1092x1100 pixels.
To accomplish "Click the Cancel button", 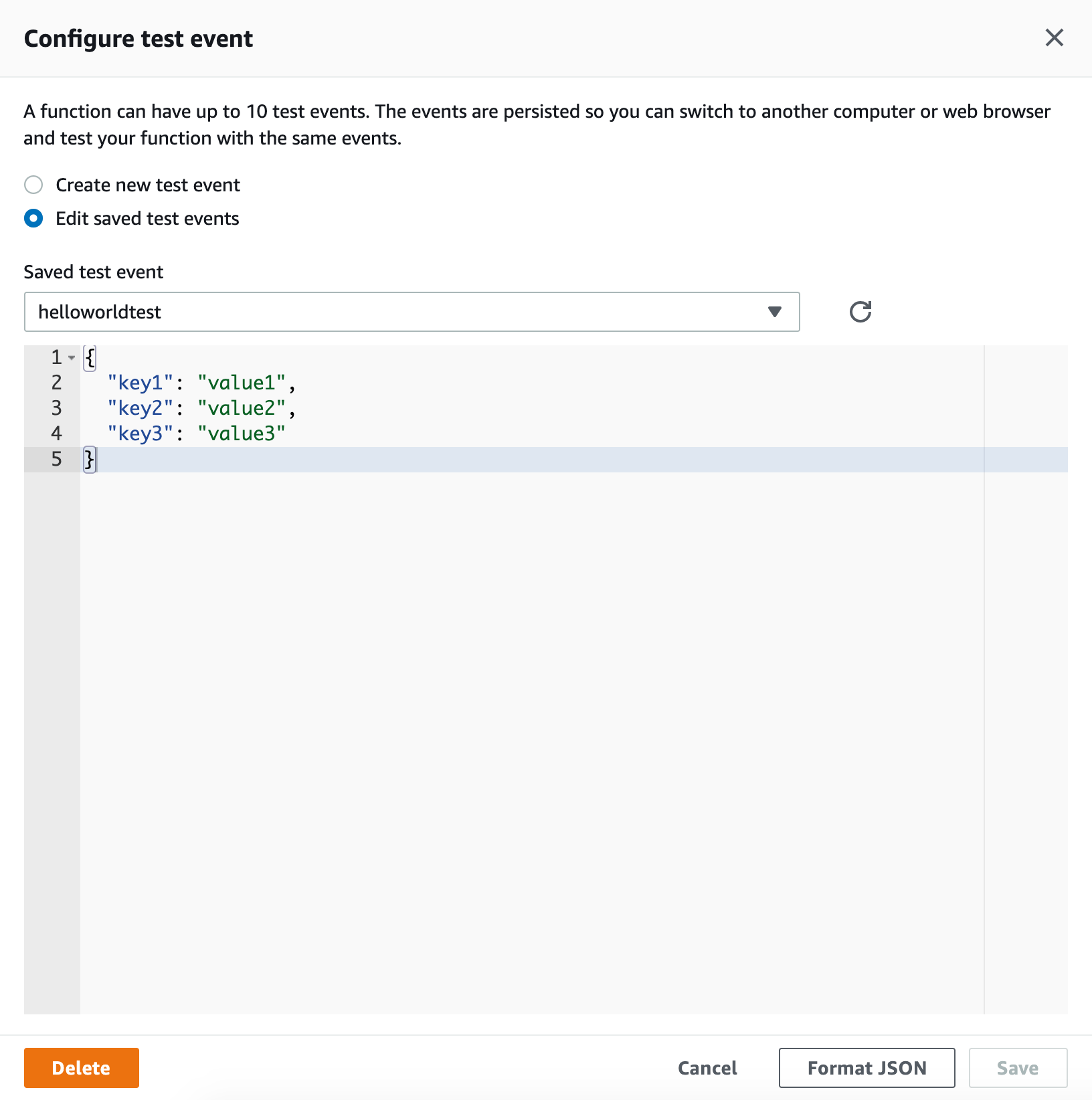I will coord(707,1068).
